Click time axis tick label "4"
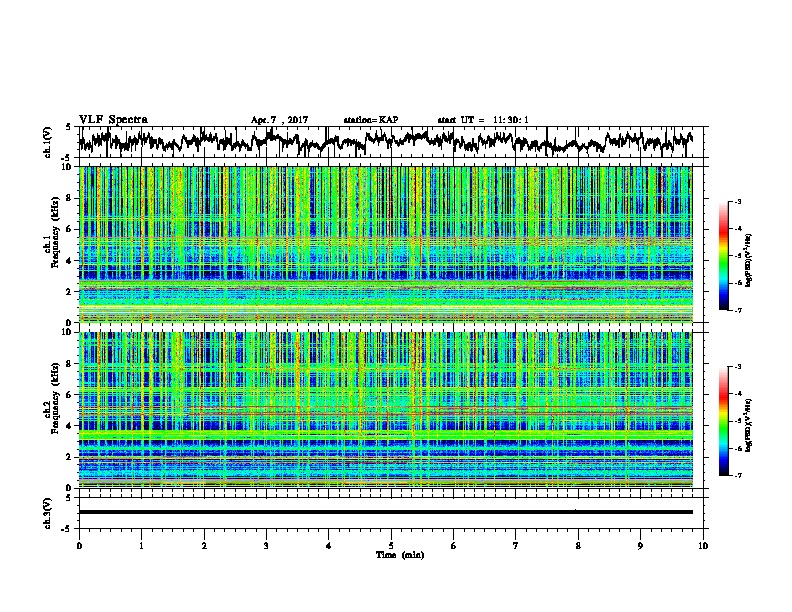The height and width of the screenshot is (612, 792). click(x=329, y=546)
